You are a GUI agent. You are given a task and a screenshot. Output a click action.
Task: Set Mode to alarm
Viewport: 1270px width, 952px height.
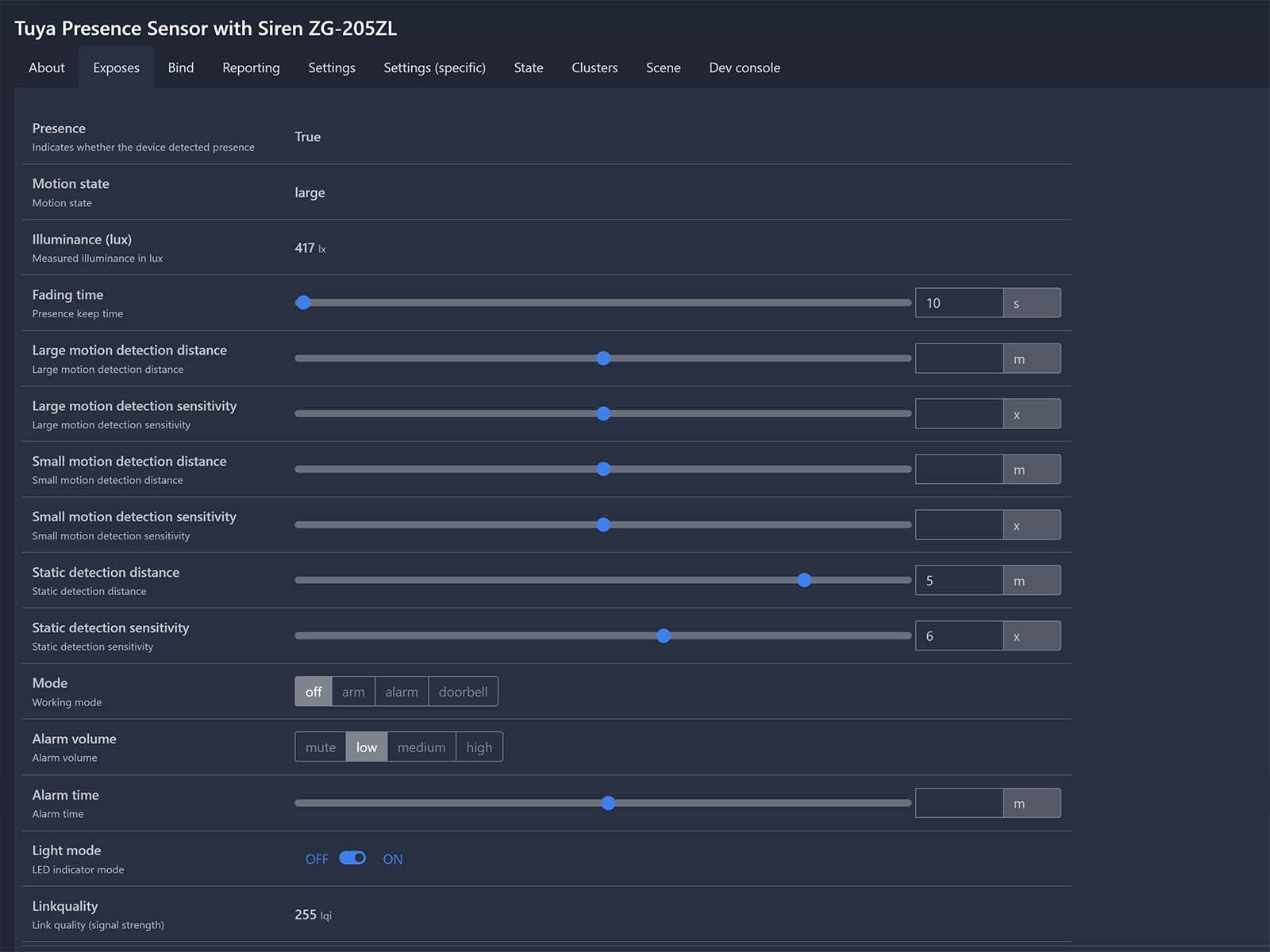(402, 692)
